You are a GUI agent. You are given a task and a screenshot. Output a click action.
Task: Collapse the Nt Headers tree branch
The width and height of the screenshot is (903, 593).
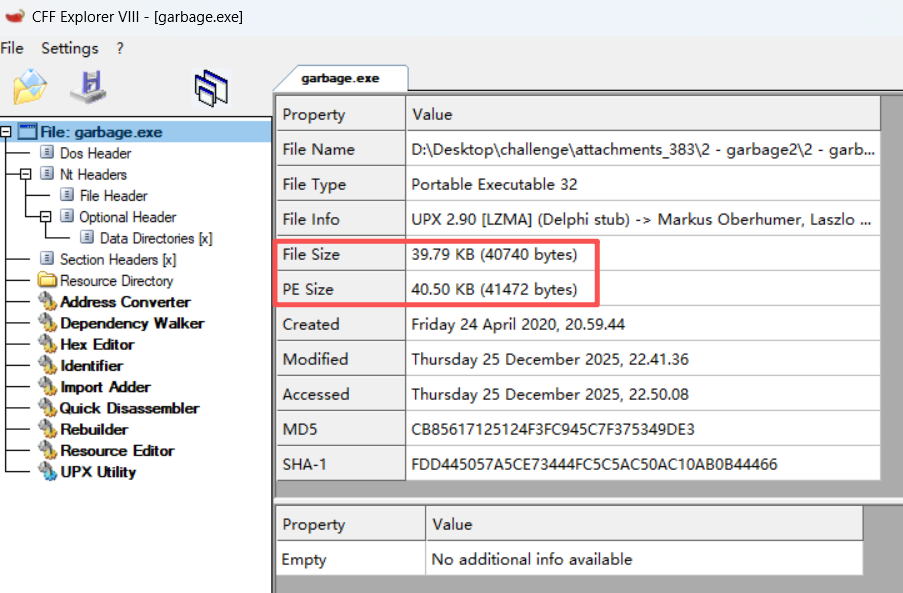tap(25, 174)
